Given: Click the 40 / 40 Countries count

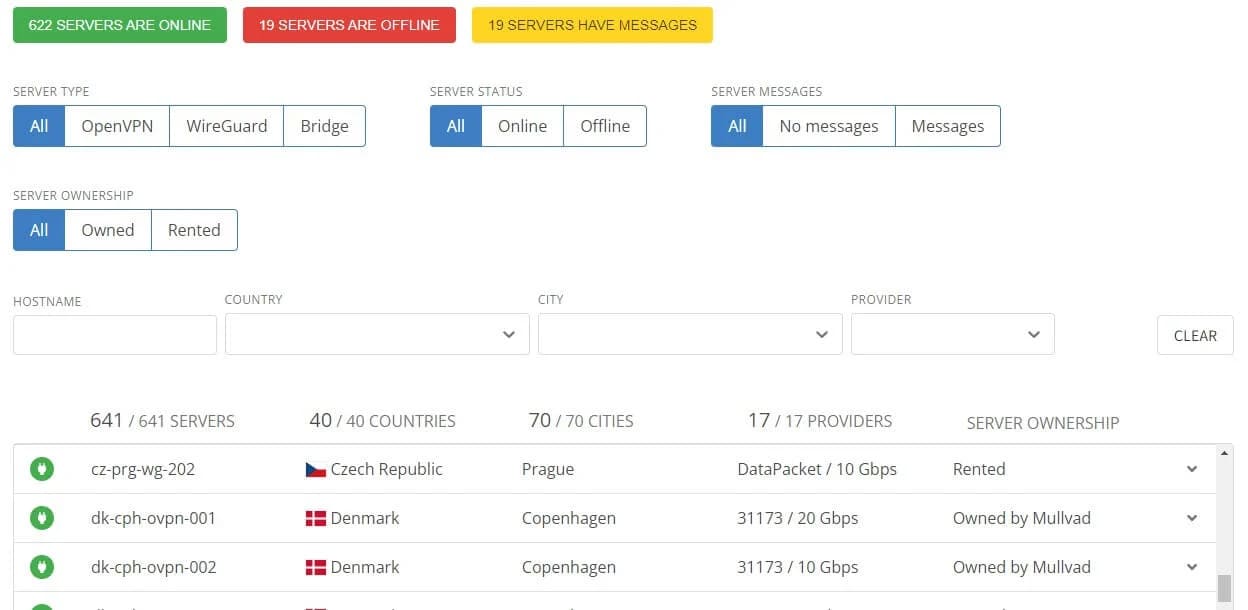Looking at the screenshot, I should pyautogui.click(x=382, y=421).
